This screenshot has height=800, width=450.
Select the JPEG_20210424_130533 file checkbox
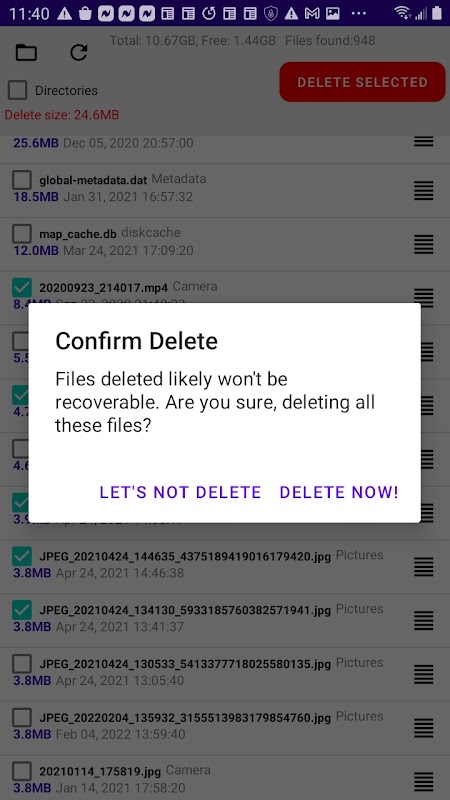click(22, 664)
